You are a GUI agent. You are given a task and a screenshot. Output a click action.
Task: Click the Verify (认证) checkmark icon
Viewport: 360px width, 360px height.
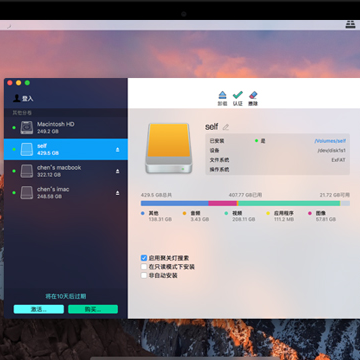[238, 95]
